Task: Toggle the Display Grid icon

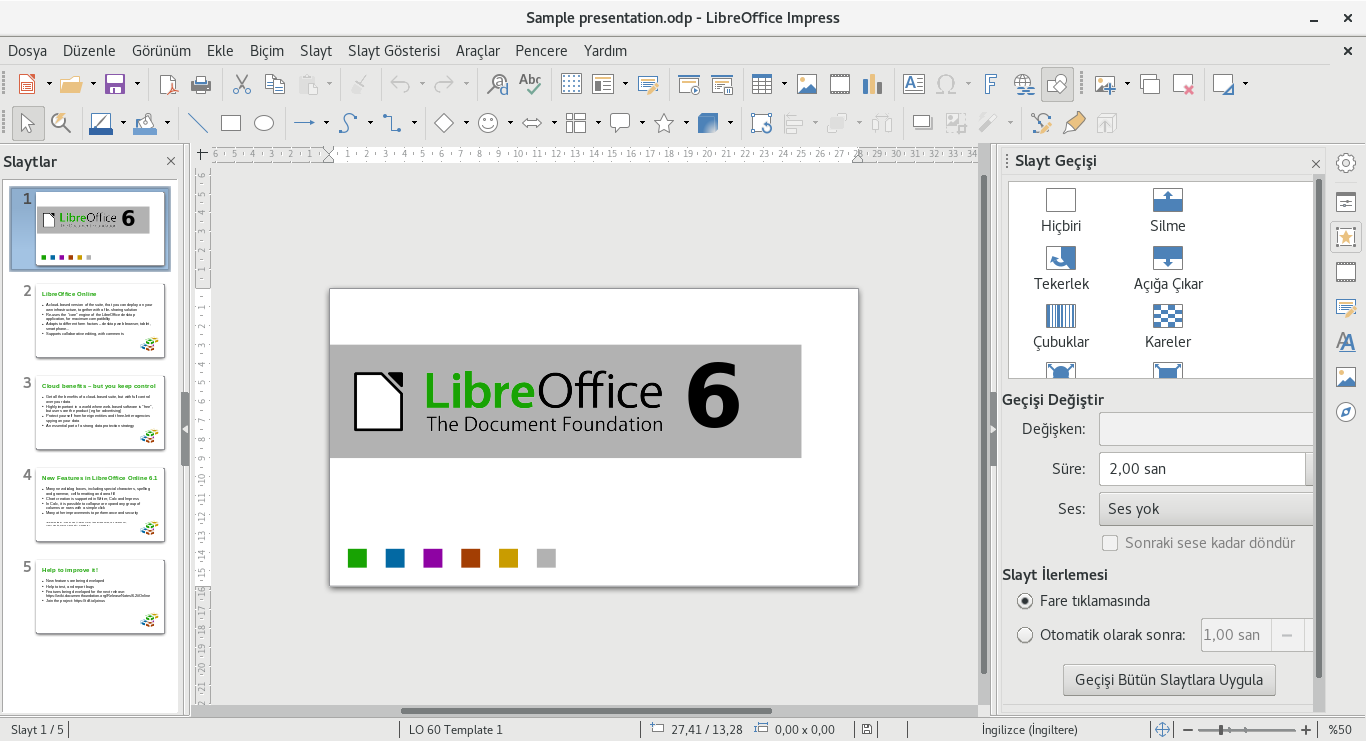Action: [x=571, y=85]
